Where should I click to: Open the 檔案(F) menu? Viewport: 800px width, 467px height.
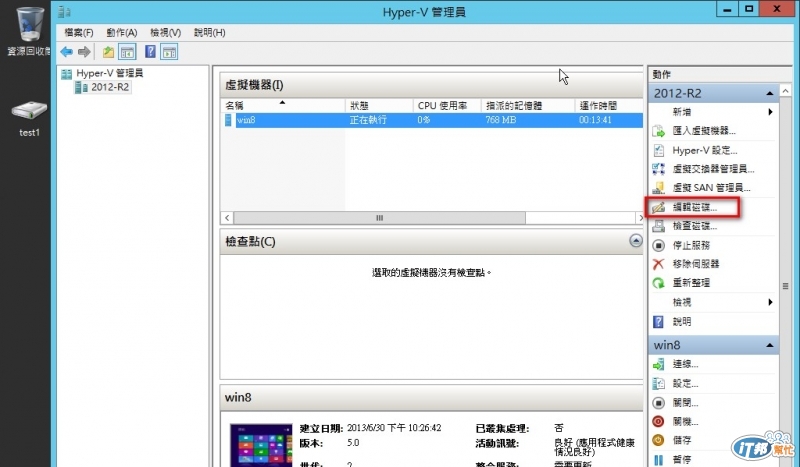point(79,33)
